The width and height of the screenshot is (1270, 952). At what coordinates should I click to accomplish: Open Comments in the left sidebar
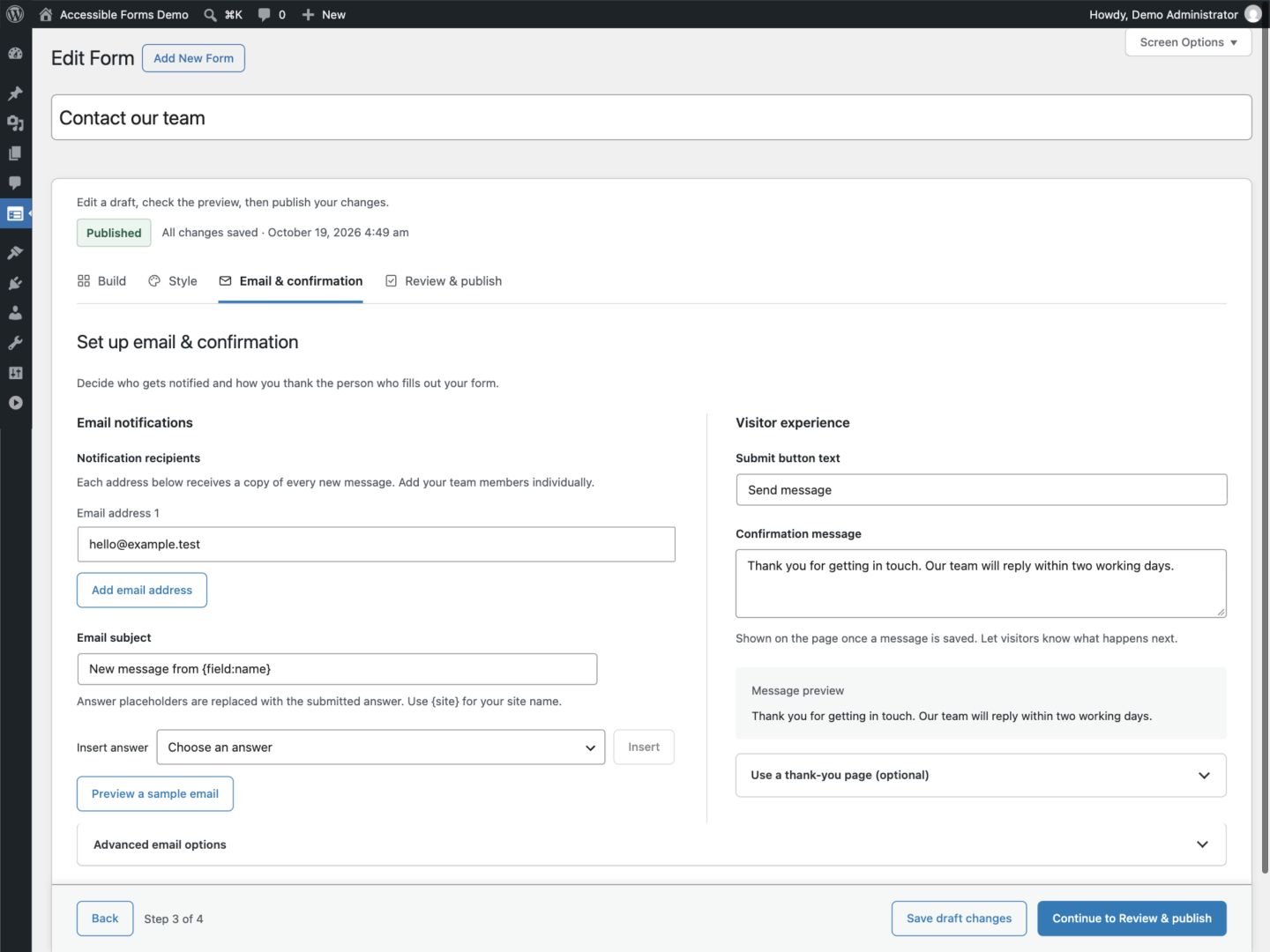tap(15, 183)
